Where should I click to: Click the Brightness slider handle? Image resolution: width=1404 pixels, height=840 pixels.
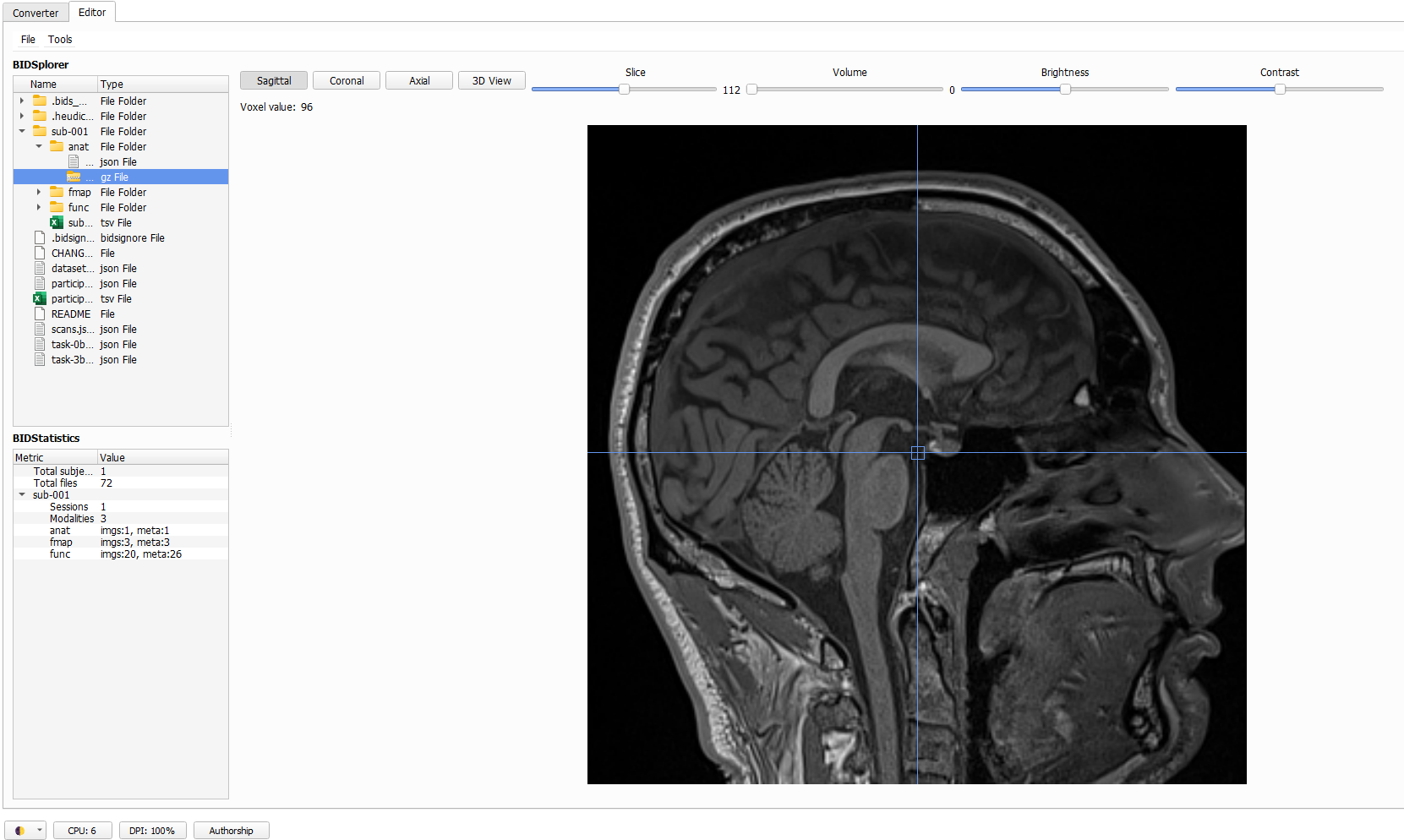1065,90
